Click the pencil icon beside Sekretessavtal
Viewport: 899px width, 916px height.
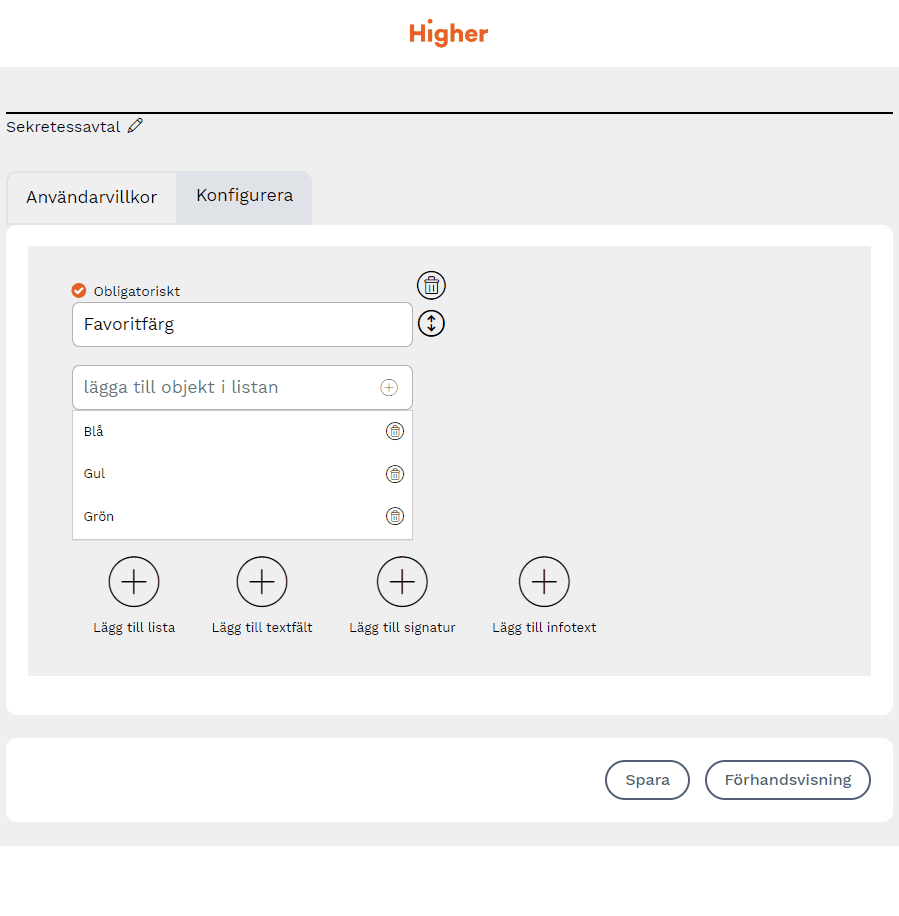pyautogui.click(x=135, y=126)
